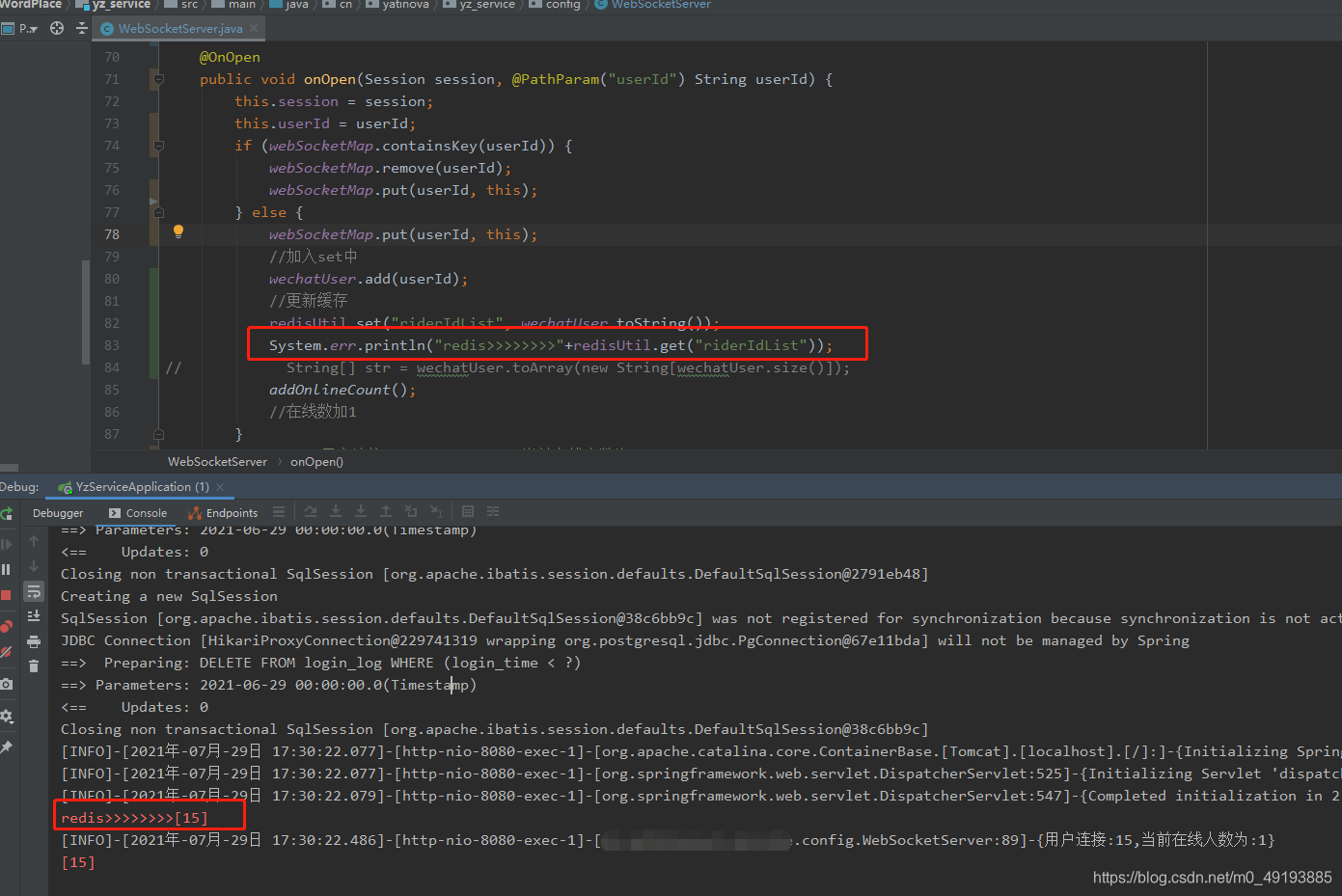Click the Rerun YzServiceApplication icon

click(6, 513)
